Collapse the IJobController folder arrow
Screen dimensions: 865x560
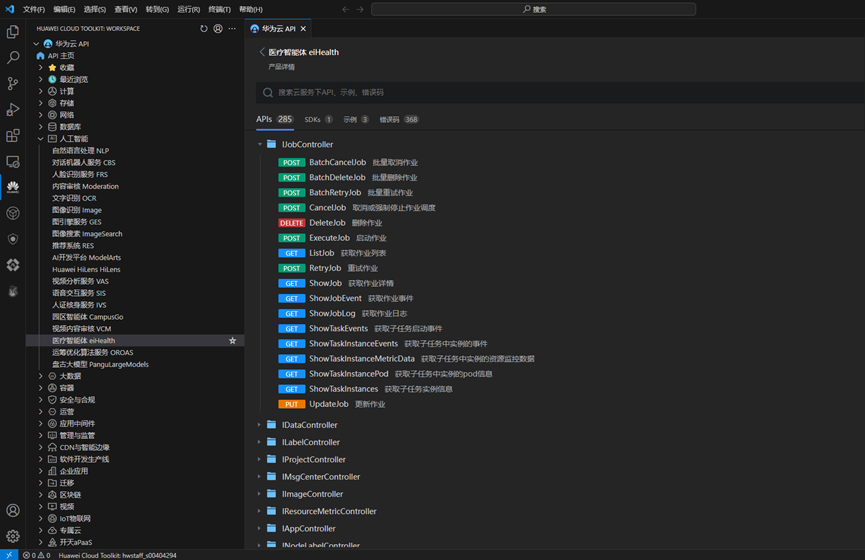(x=260, y=144)
